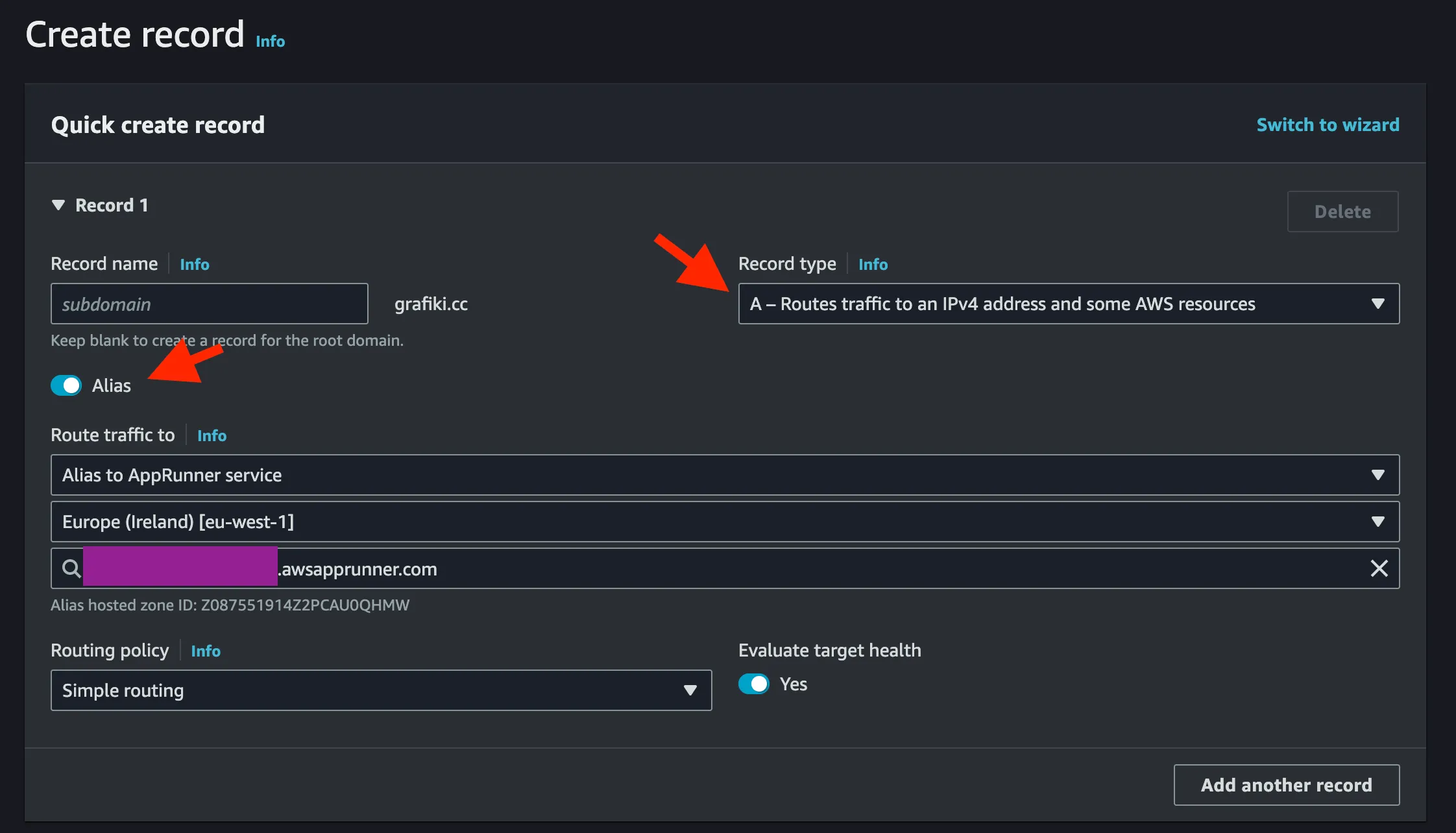The image size is (1456, 833).
Task: Click the awsapprunner.com endpoint search field
Action: [725, 568]
